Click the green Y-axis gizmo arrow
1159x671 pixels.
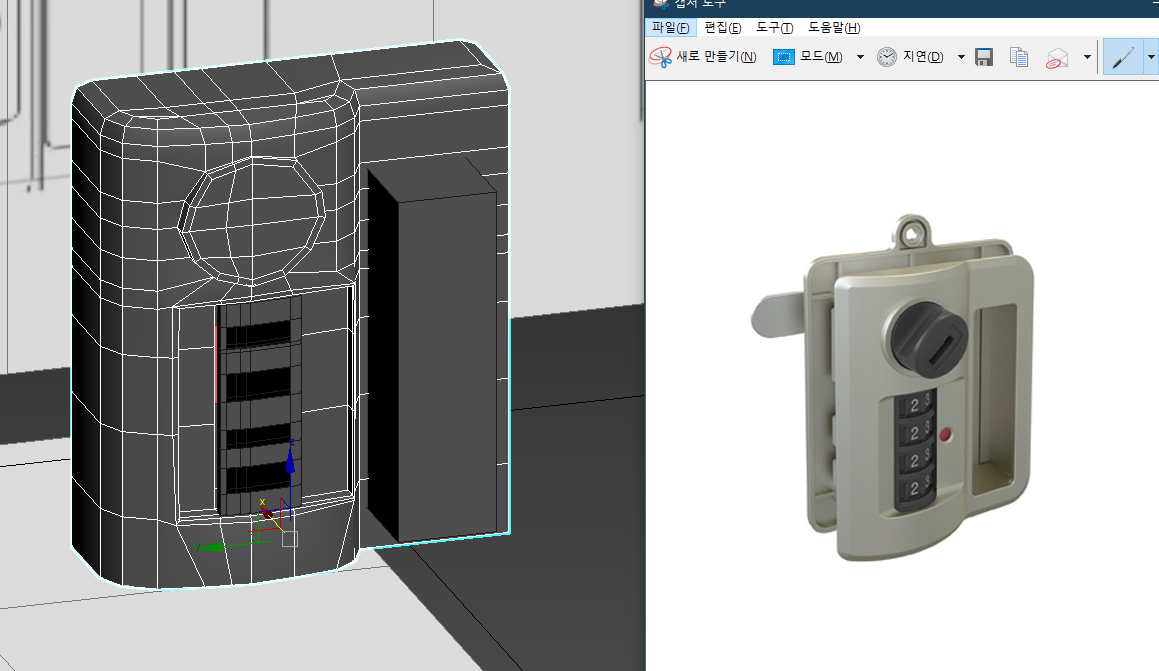(x=210, y=547)
